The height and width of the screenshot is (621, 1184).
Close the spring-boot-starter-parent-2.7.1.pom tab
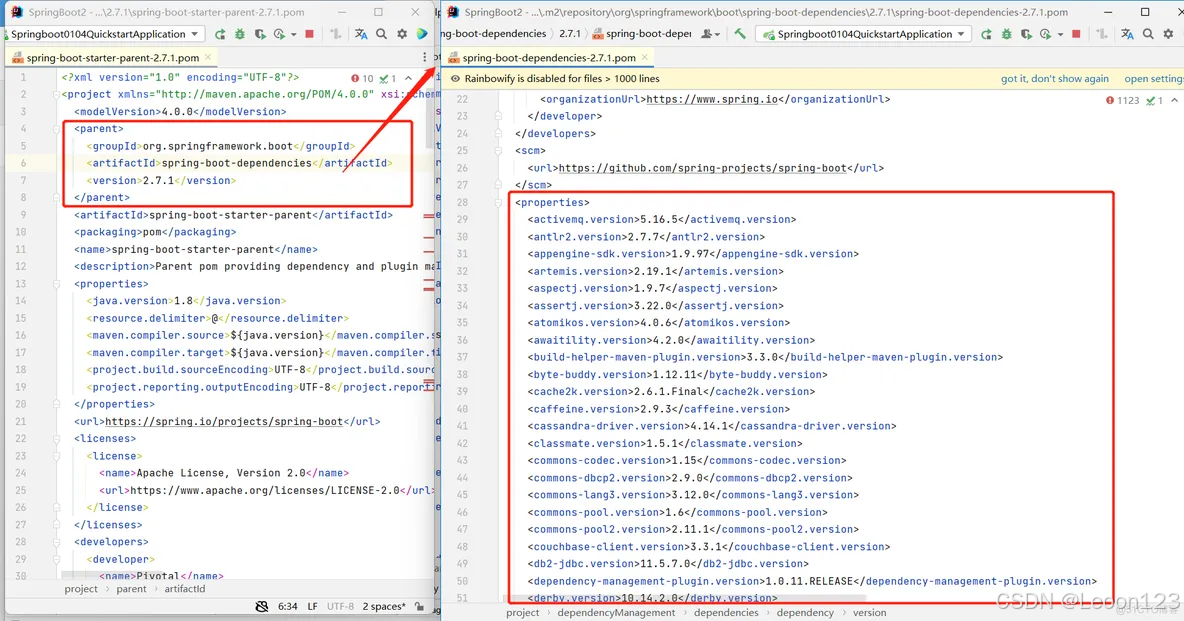[x=208, y=57]
